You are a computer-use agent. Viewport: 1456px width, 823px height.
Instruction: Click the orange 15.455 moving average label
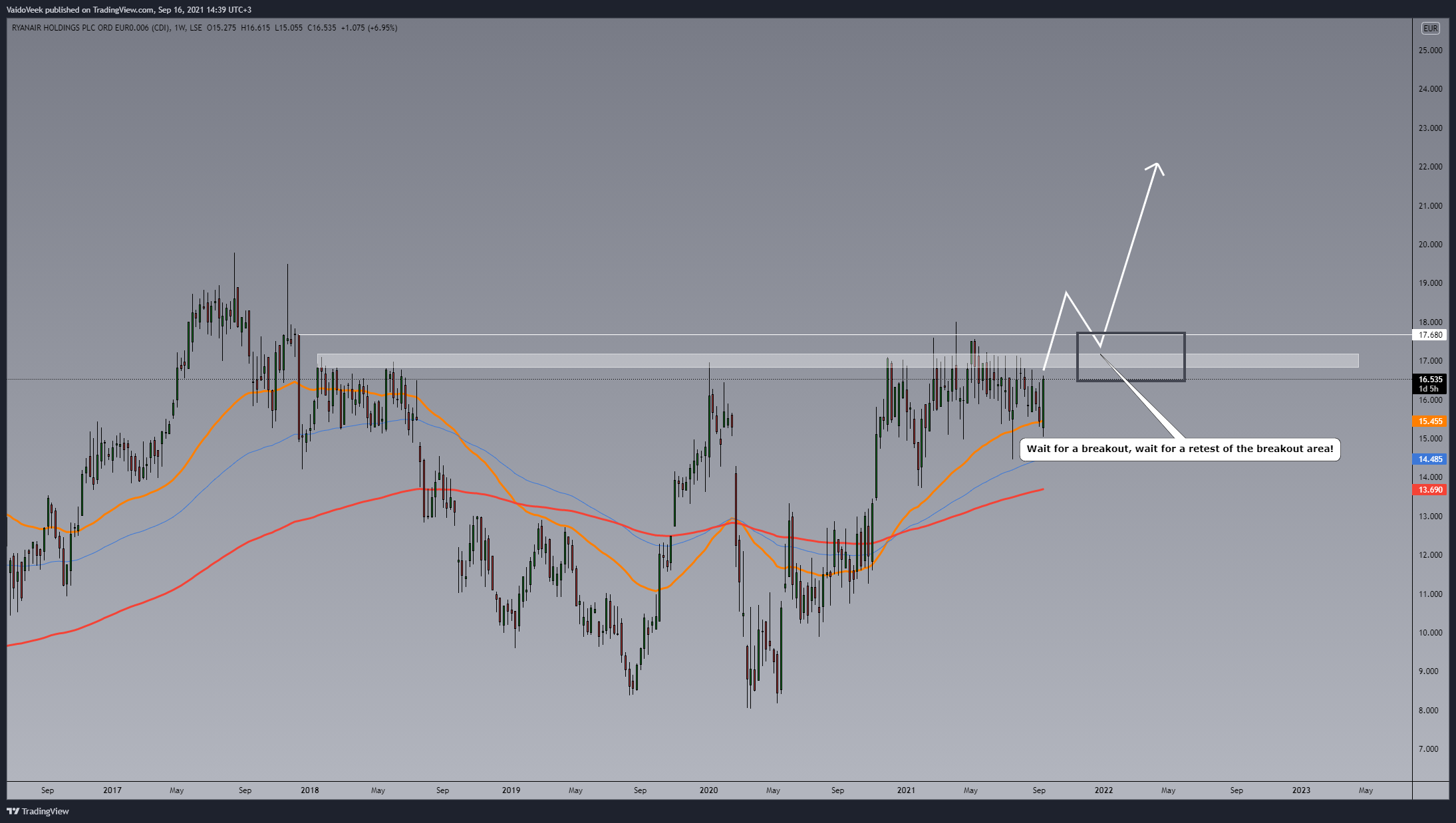pyautogui.click(x=1430, y=421)
